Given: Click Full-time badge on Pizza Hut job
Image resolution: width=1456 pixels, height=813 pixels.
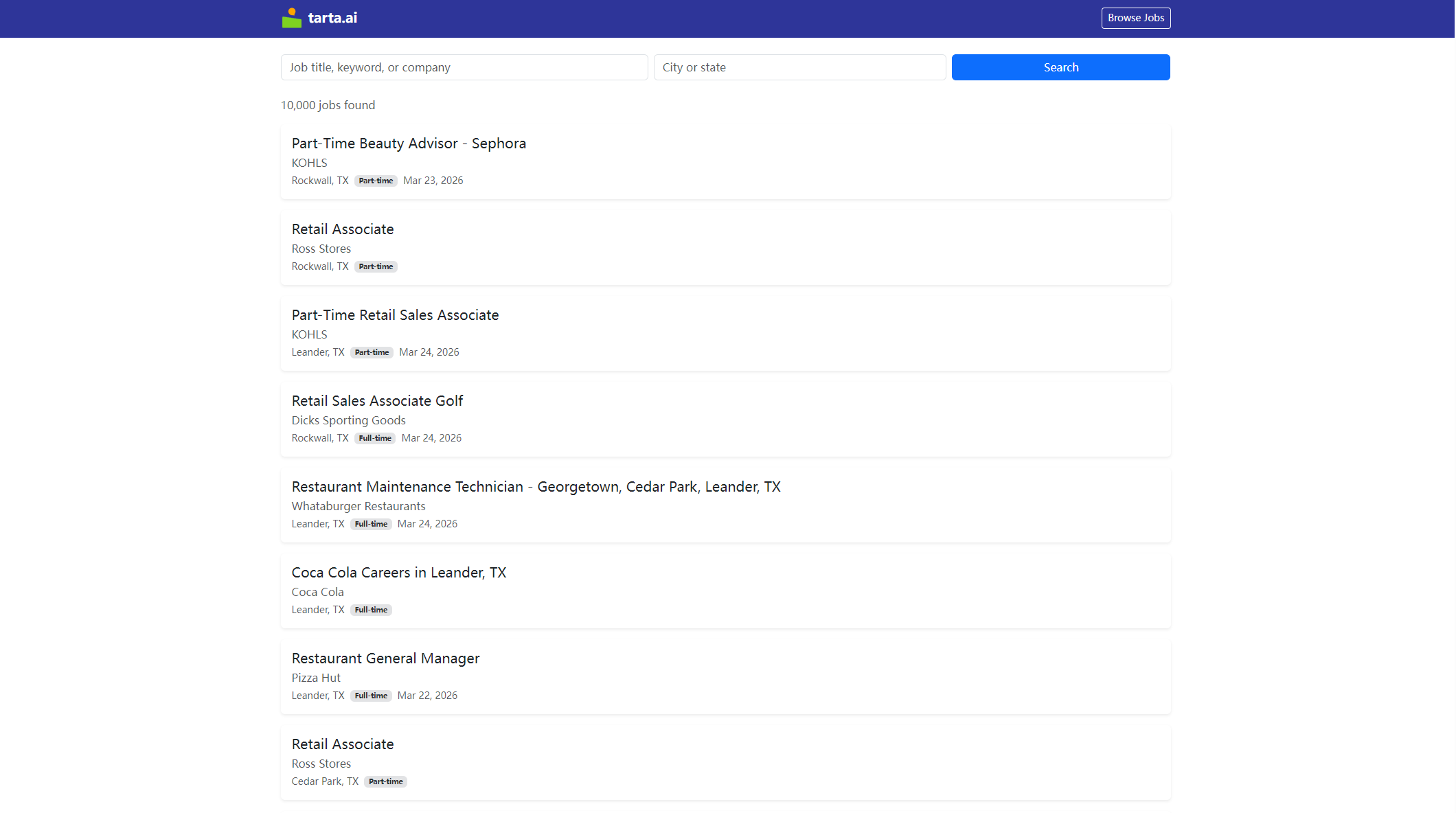Looking at the screenshot, I should (371, 696).
